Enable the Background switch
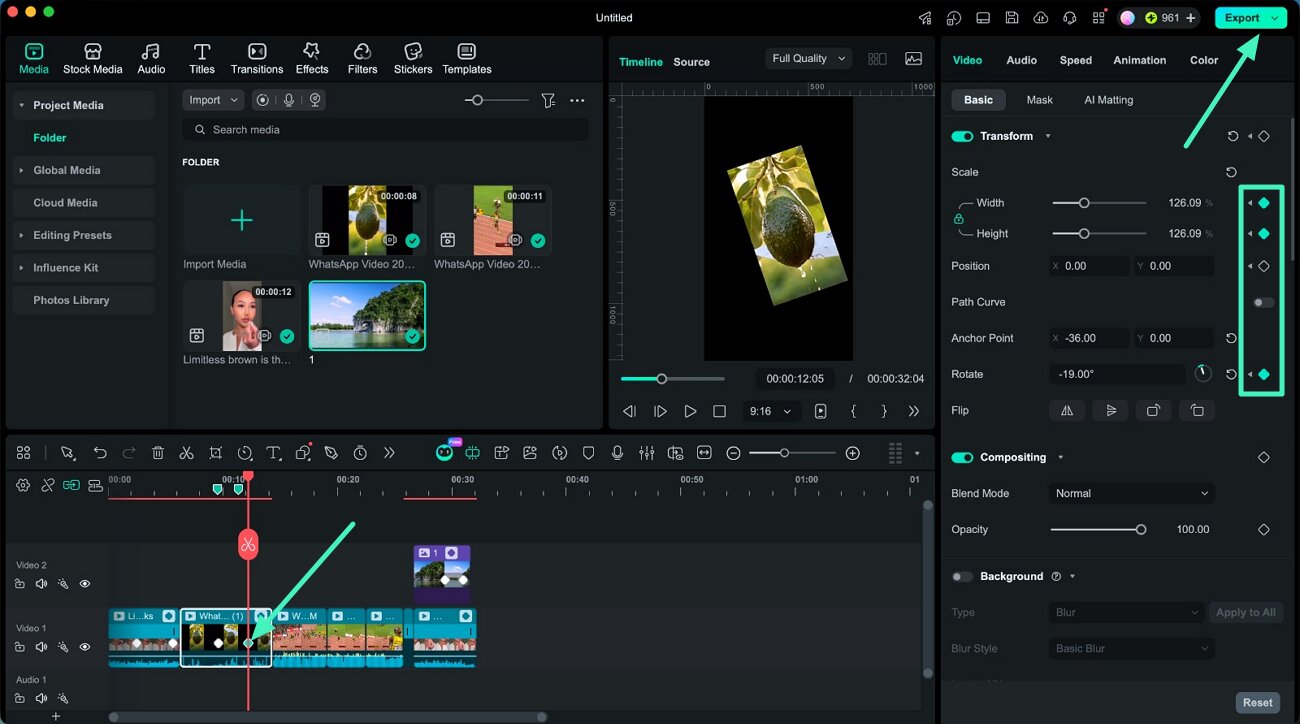Viewport: 1300px width, 724px height. point(962,576)
